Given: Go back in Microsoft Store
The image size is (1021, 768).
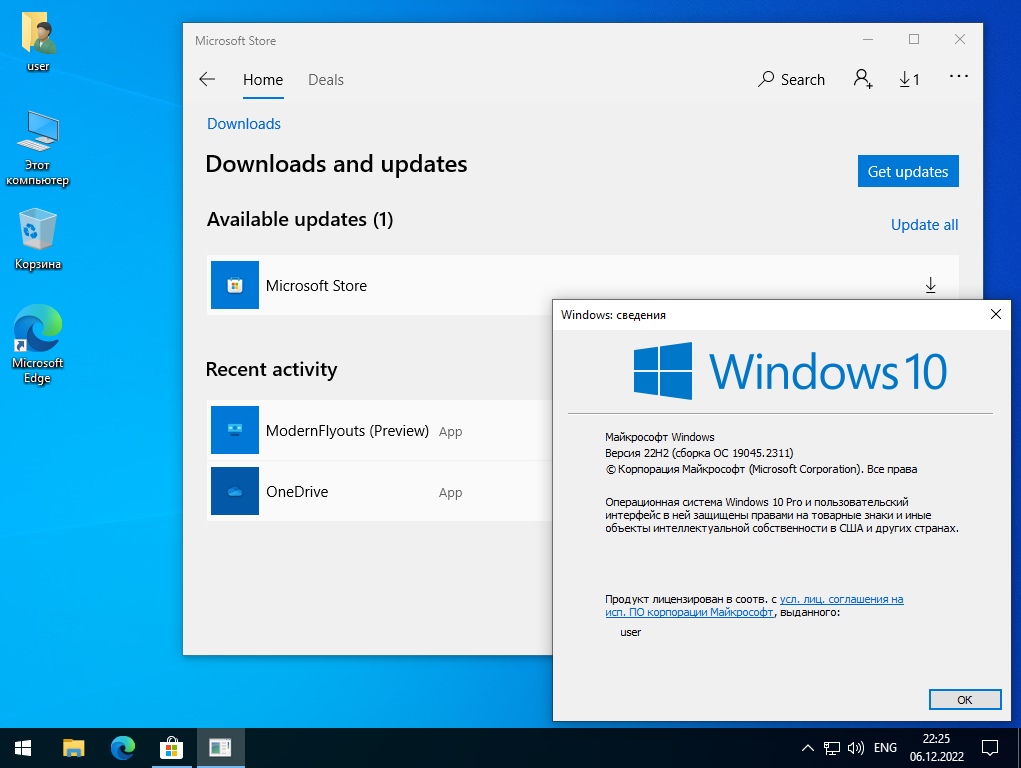Looking at the screenshot, I should click(207, 79).
